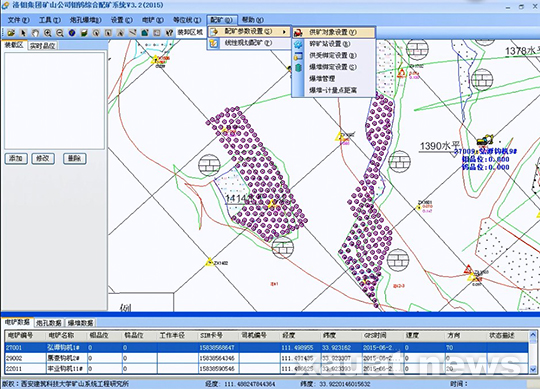540x389 pixels.
Task: Select the arrow pointer tool
Action: coord(23,33)
